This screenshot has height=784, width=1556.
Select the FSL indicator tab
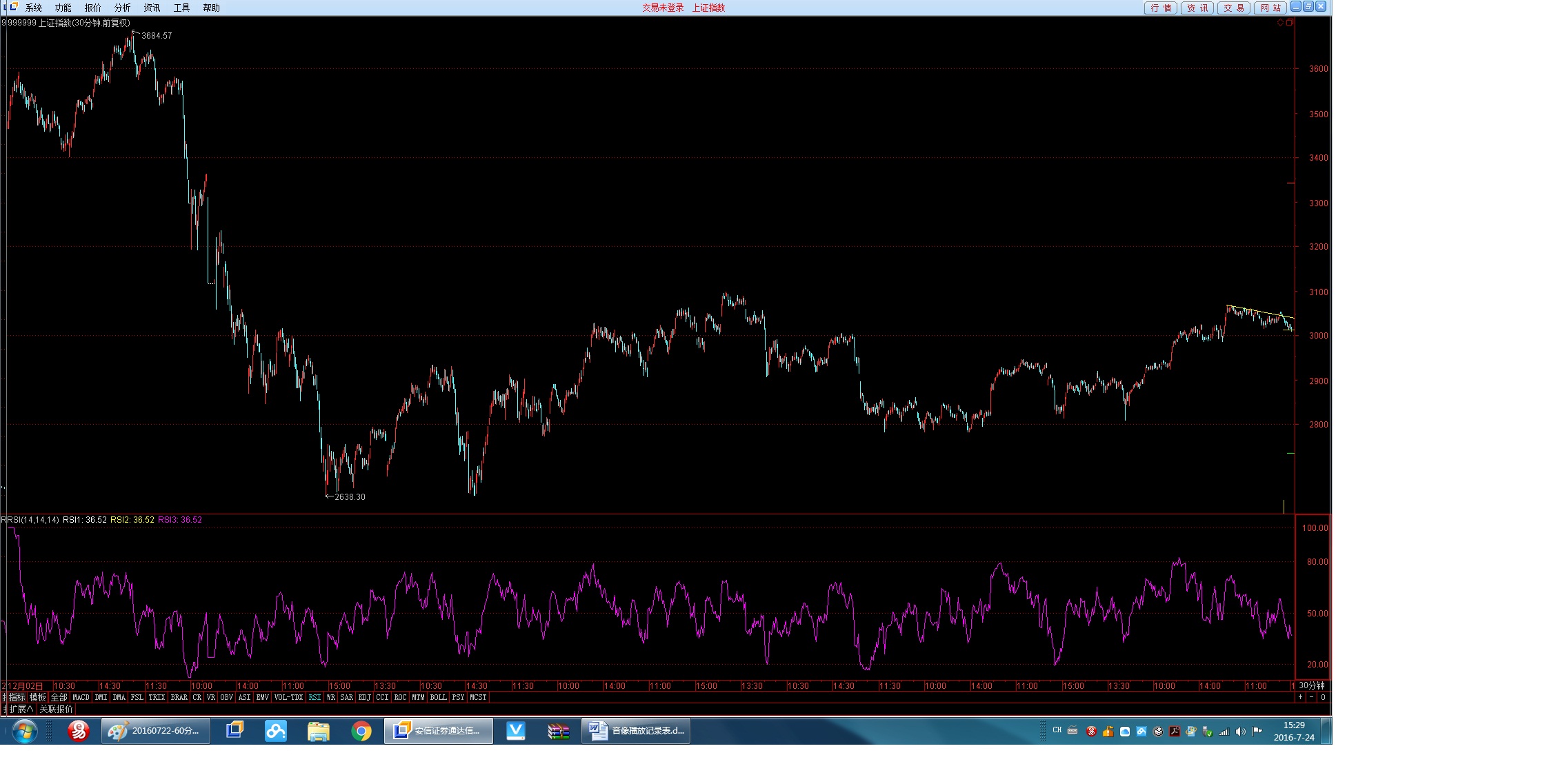click(137, 697)
